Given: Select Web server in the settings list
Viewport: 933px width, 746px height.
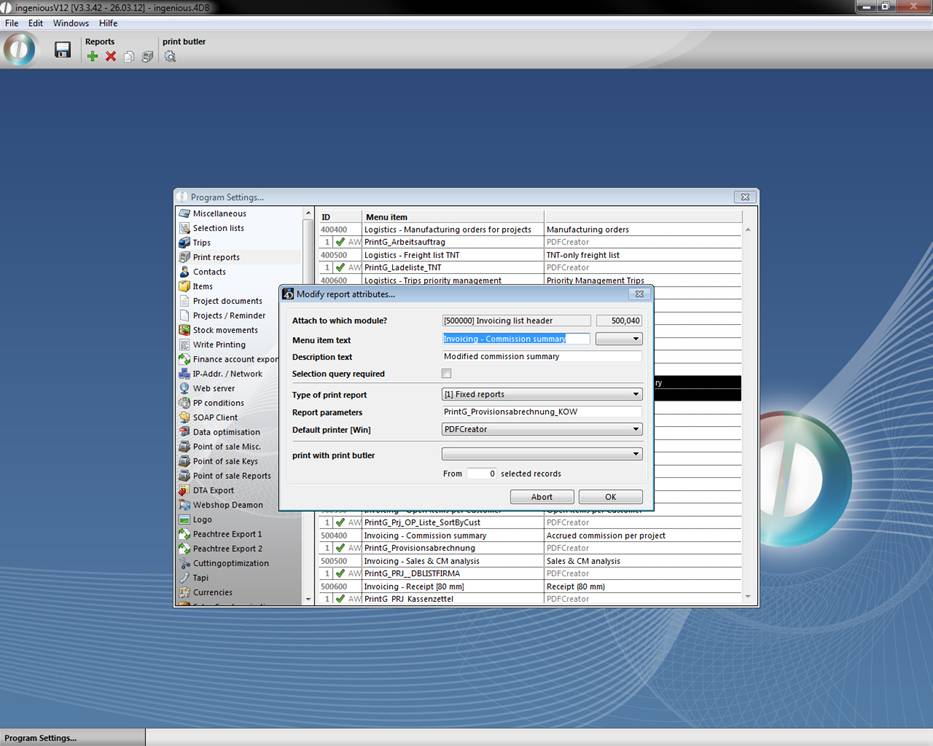Looking at the screenshot, I should tap(214, 388).
